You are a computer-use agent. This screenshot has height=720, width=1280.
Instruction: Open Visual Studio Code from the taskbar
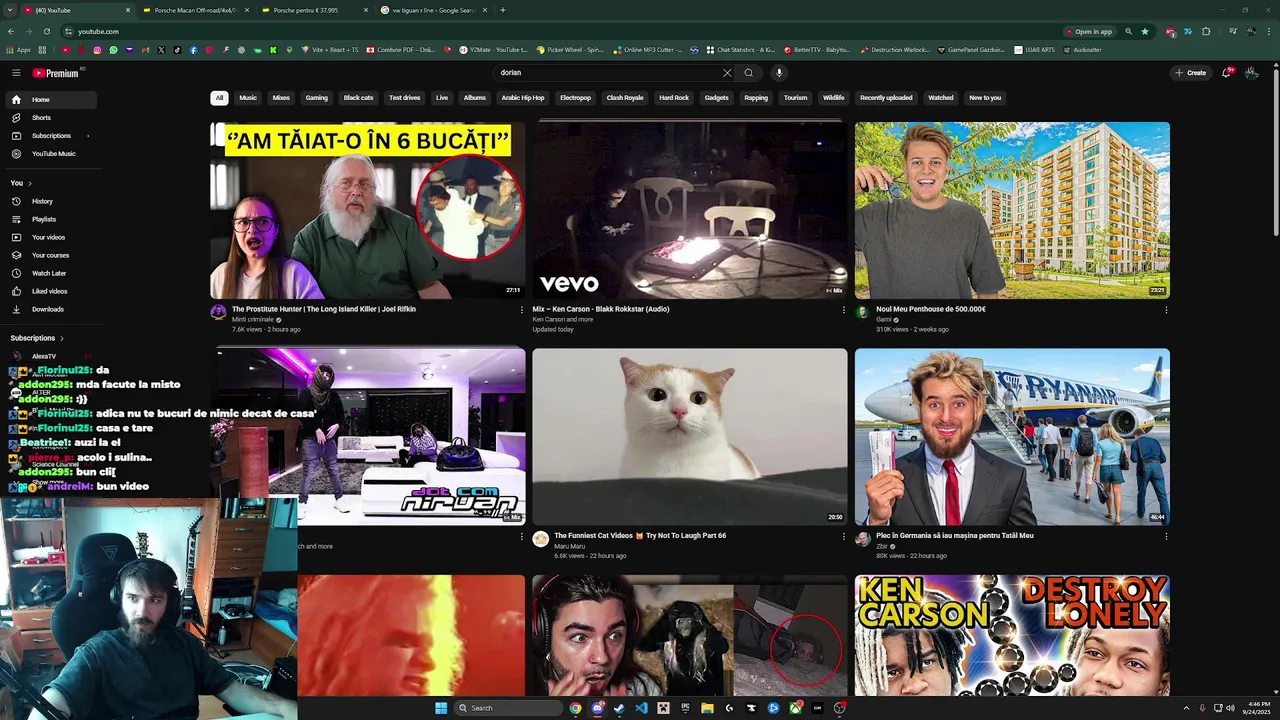click(x=641, y=708)
